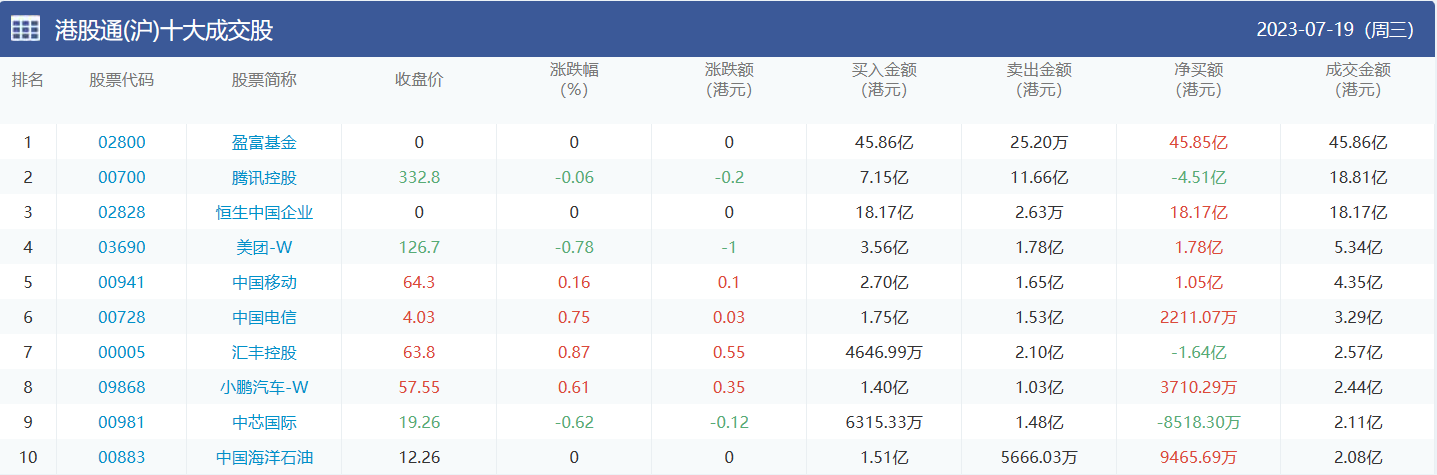Open 腾讯控股 stock name link
1437x475 pixels.
click(264, 178)
